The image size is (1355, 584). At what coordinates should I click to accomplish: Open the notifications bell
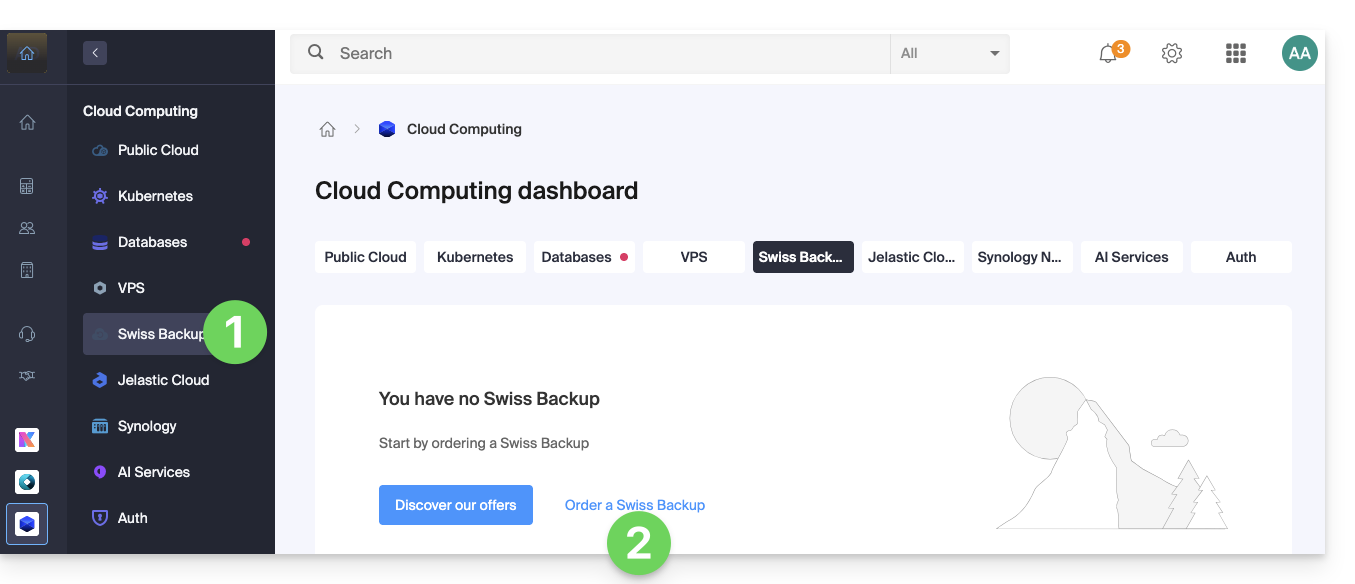[x=1108, y=54]
